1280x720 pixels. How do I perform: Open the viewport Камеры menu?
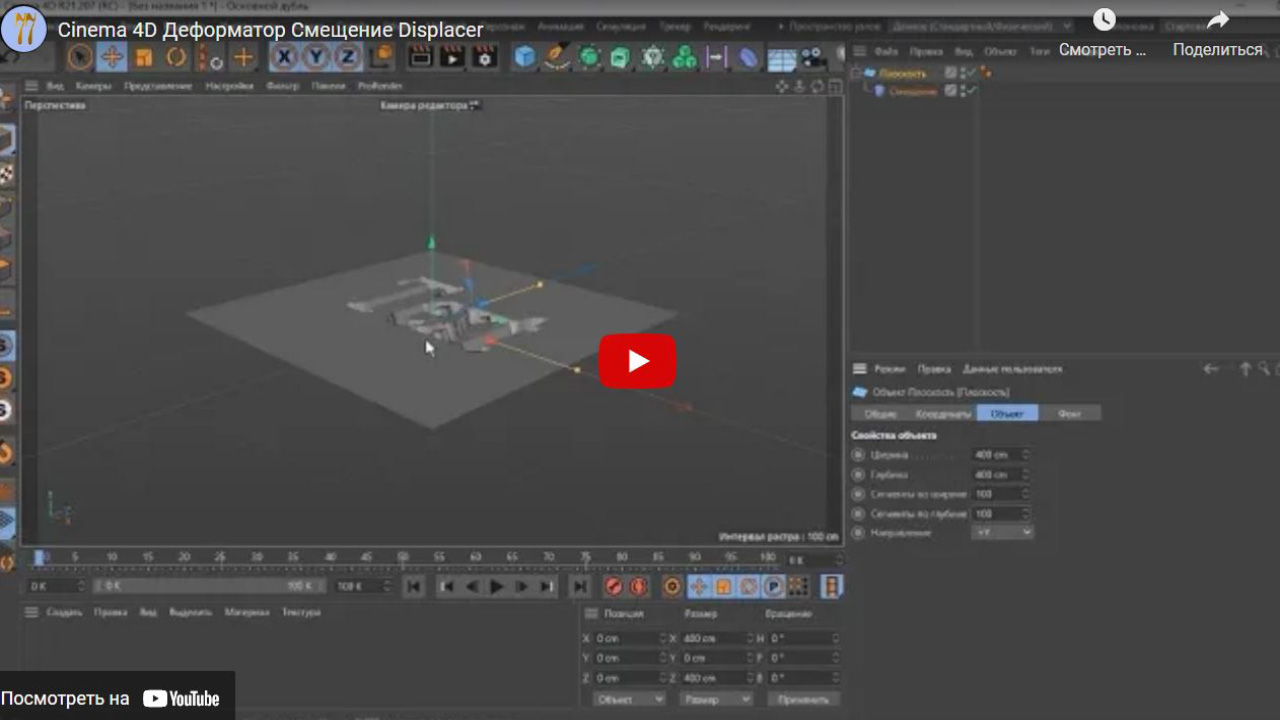click(x=94, y=86)
